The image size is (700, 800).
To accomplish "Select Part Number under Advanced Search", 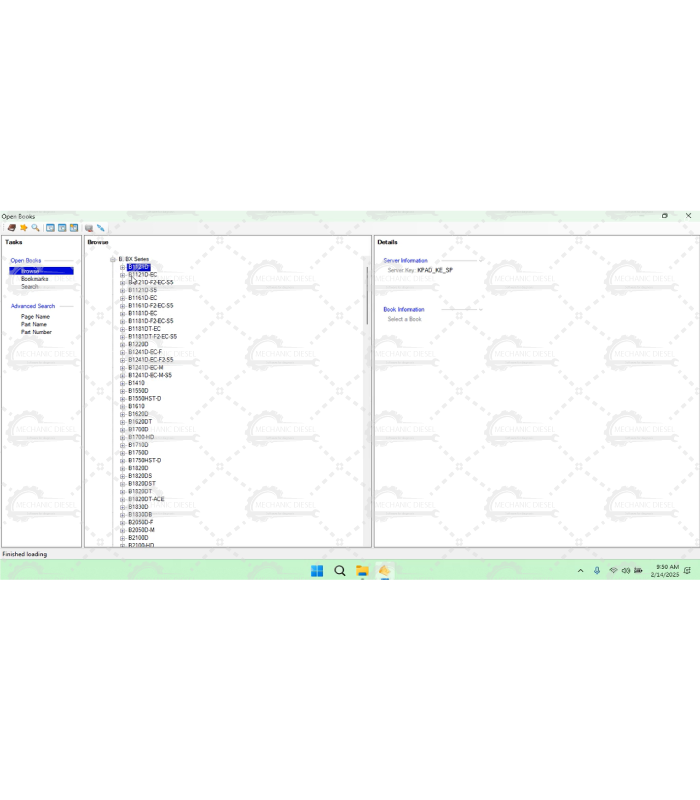I will pyautogui.click(x=36, y=332).
